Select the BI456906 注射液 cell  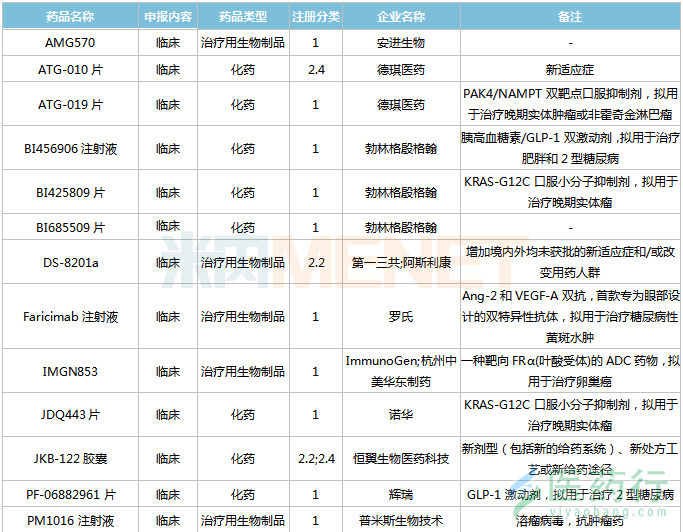tap(70, 149)
